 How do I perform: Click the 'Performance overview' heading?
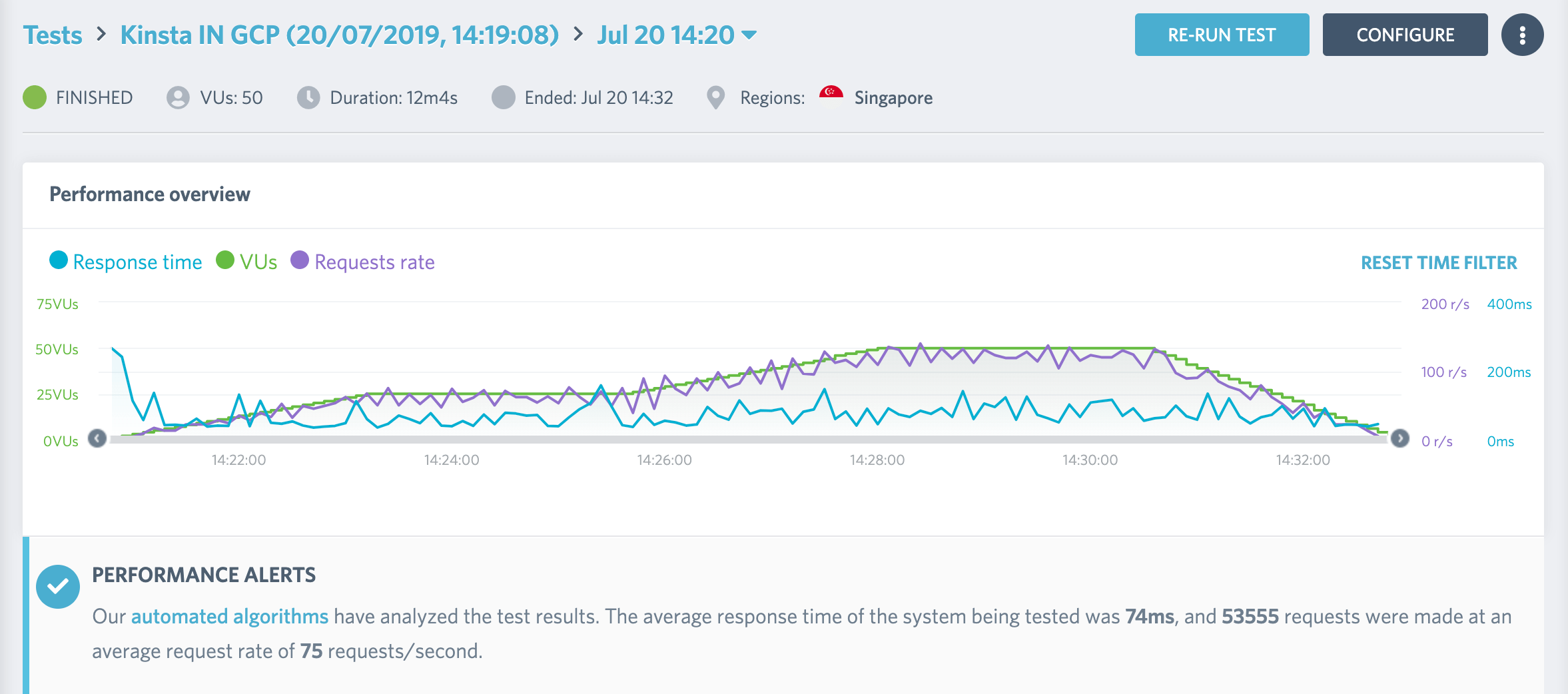pos(150,194)
